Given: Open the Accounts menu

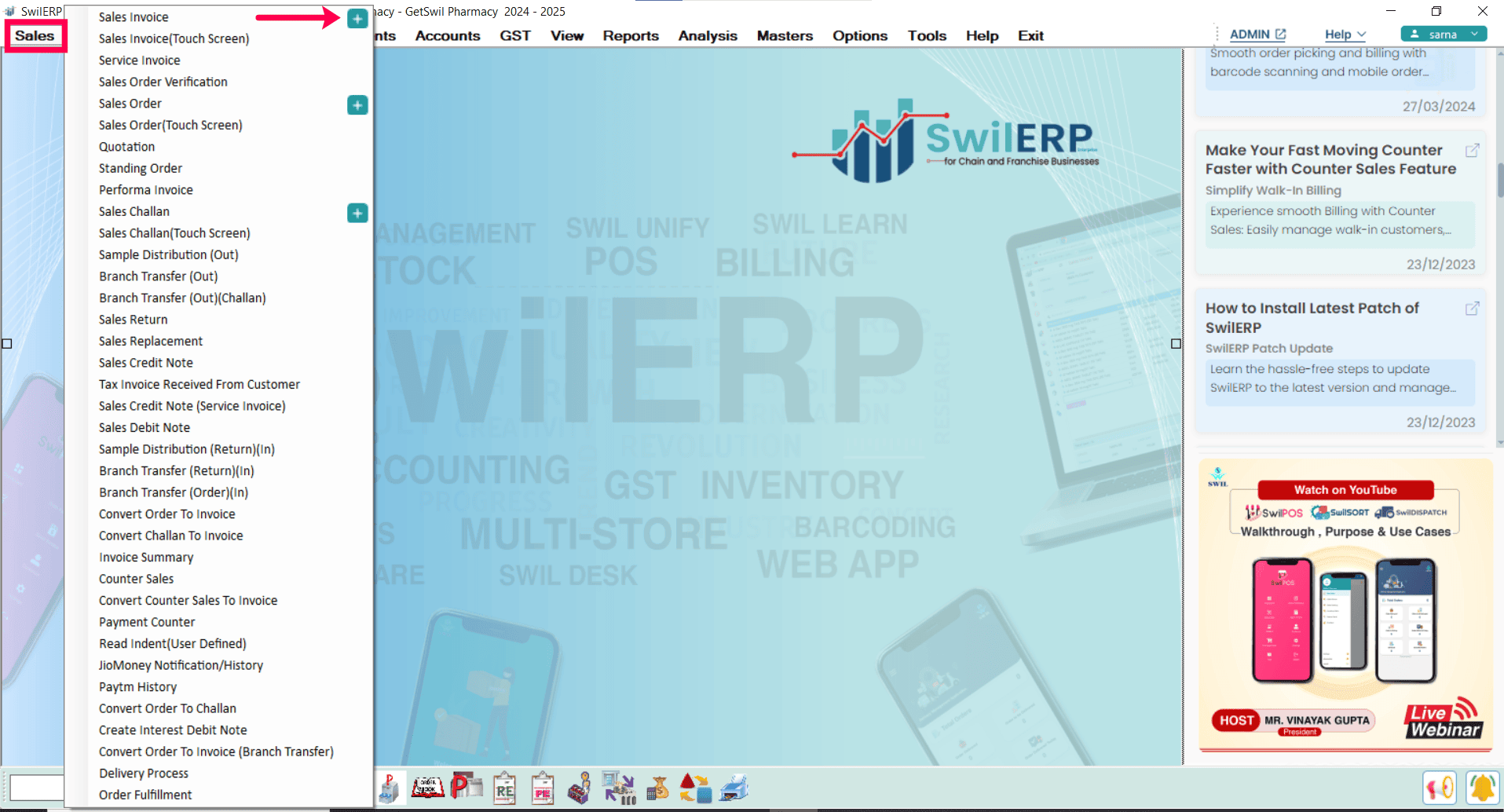Looking at the screenshot, I should click(448, 36).
